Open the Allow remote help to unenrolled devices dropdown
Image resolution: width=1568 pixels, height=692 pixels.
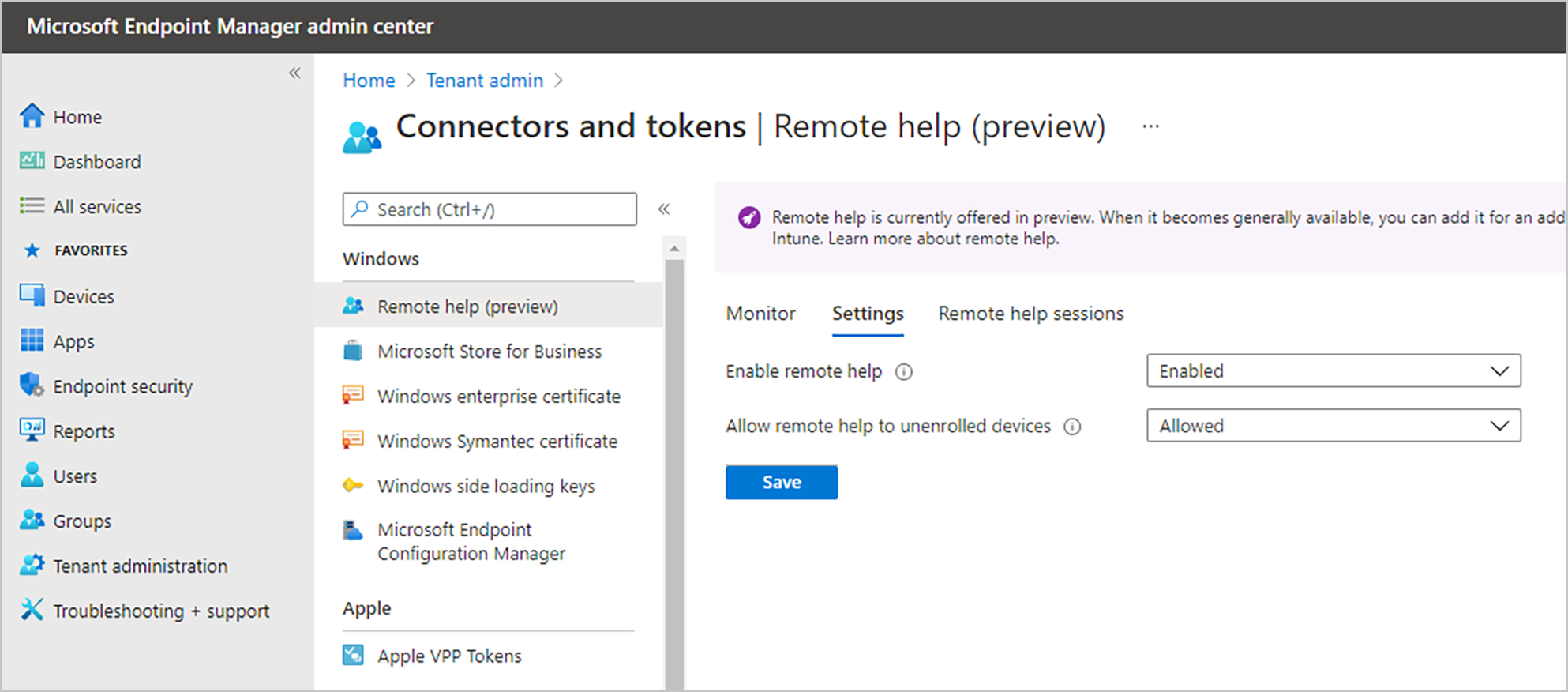[1333, 426]
